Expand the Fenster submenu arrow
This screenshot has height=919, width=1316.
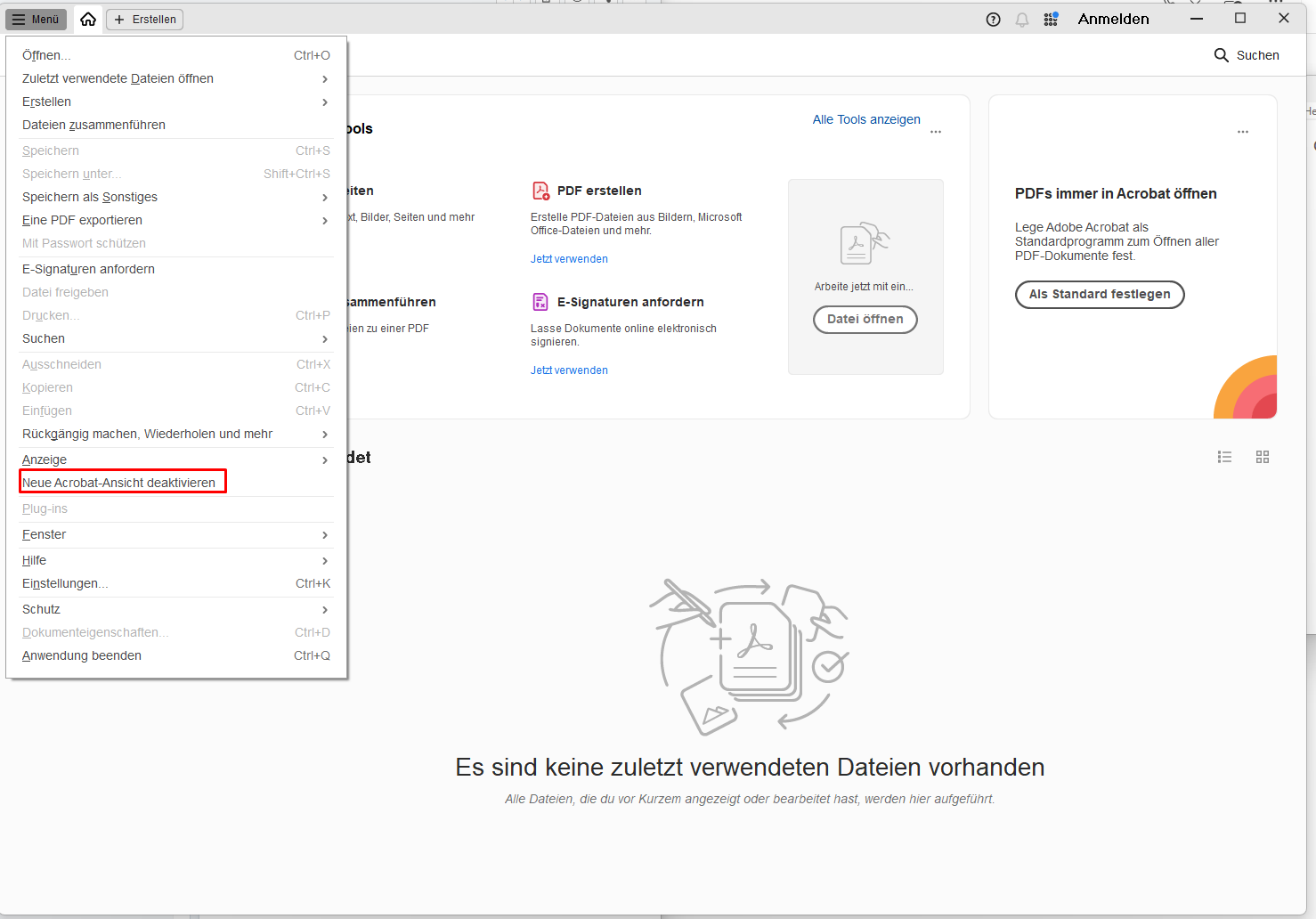(324, 535)
